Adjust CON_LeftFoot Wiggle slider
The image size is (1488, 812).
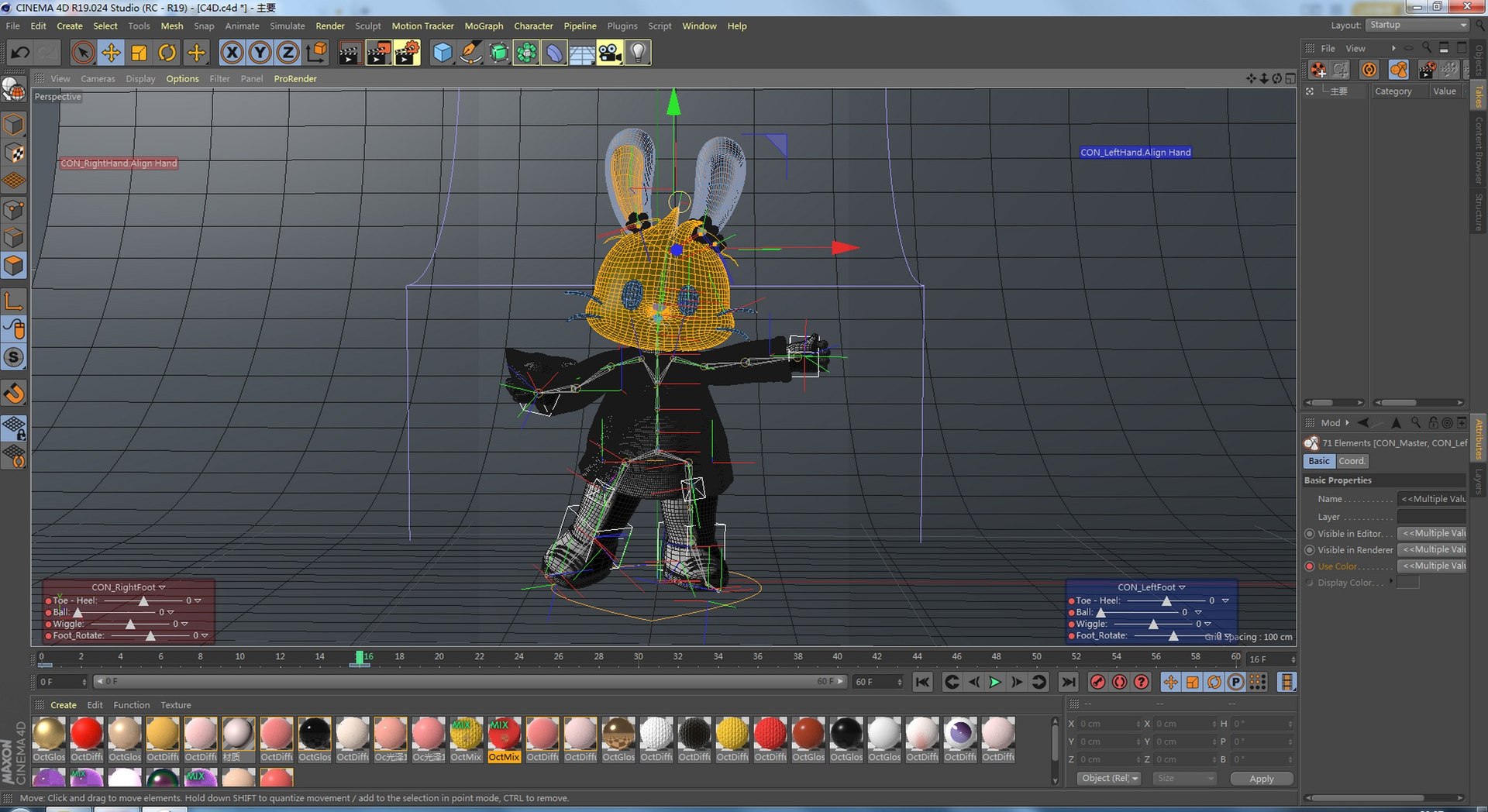point(1152,624)
